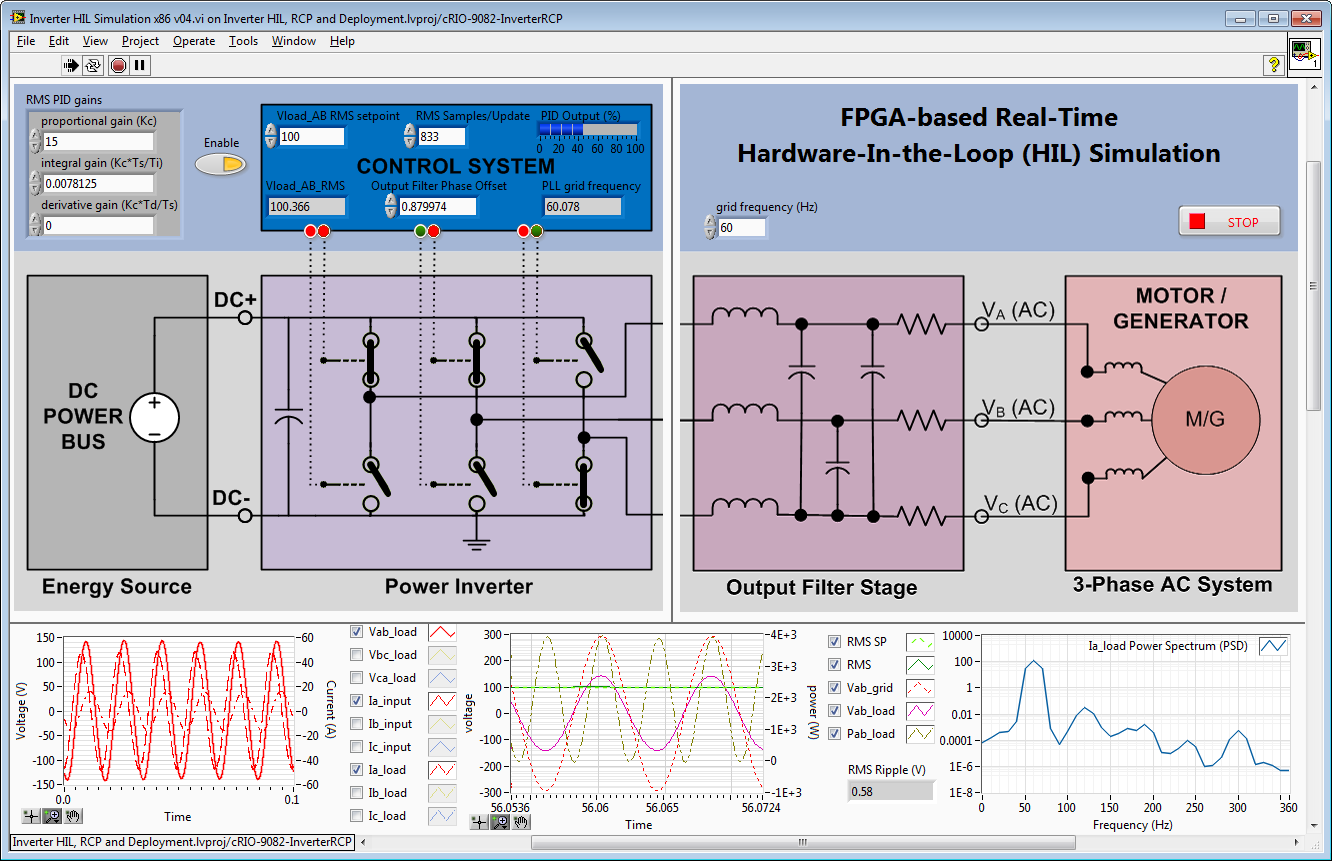The height and width of the screenshot is (861, 1332).
Task: Click the grid frequency stepper arrows
Action: pos(710,227)
